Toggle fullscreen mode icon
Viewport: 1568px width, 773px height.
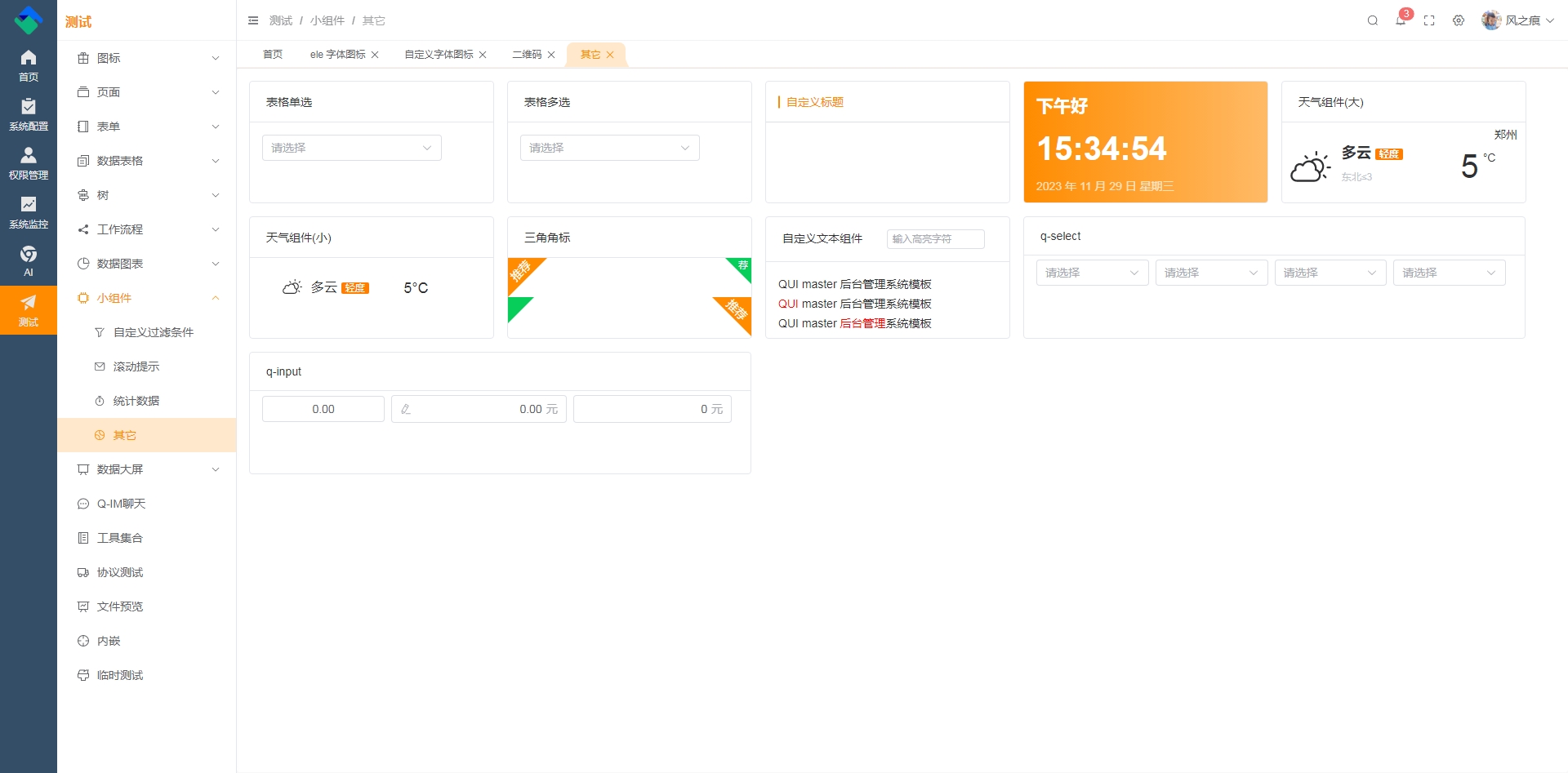coord(1429,20)
